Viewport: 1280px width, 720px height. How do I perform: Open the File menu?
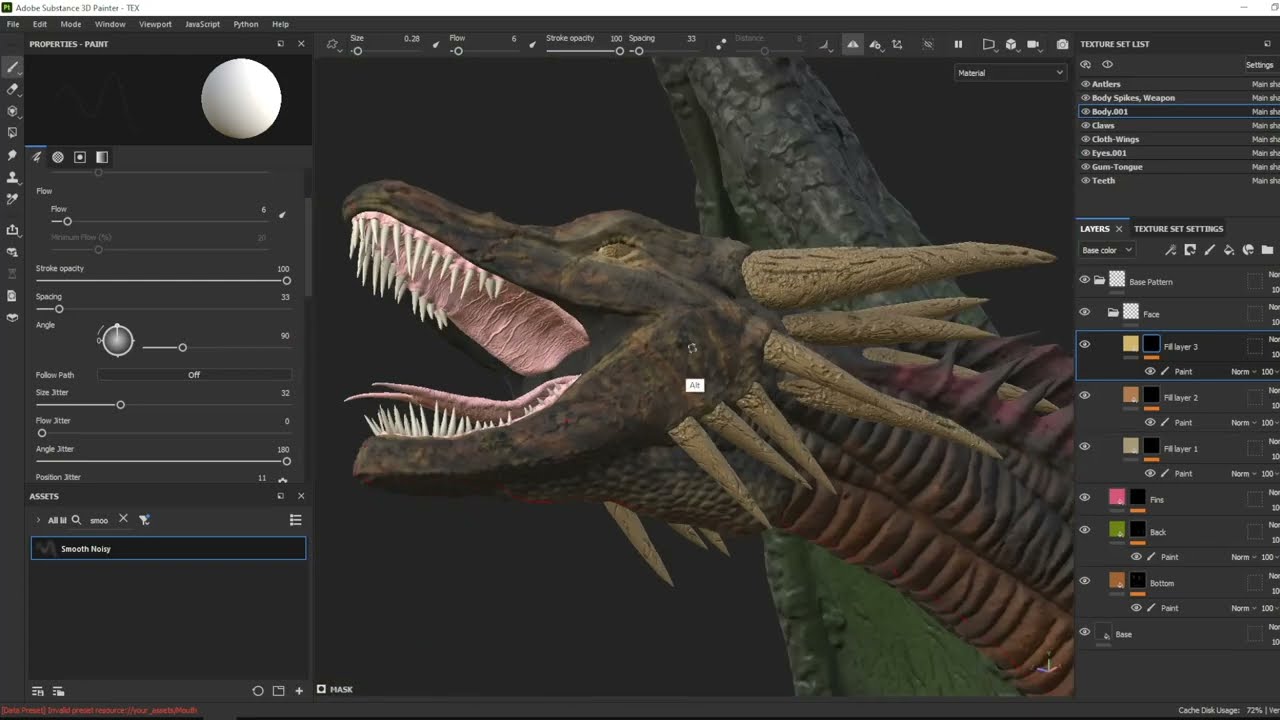point(13,24)
